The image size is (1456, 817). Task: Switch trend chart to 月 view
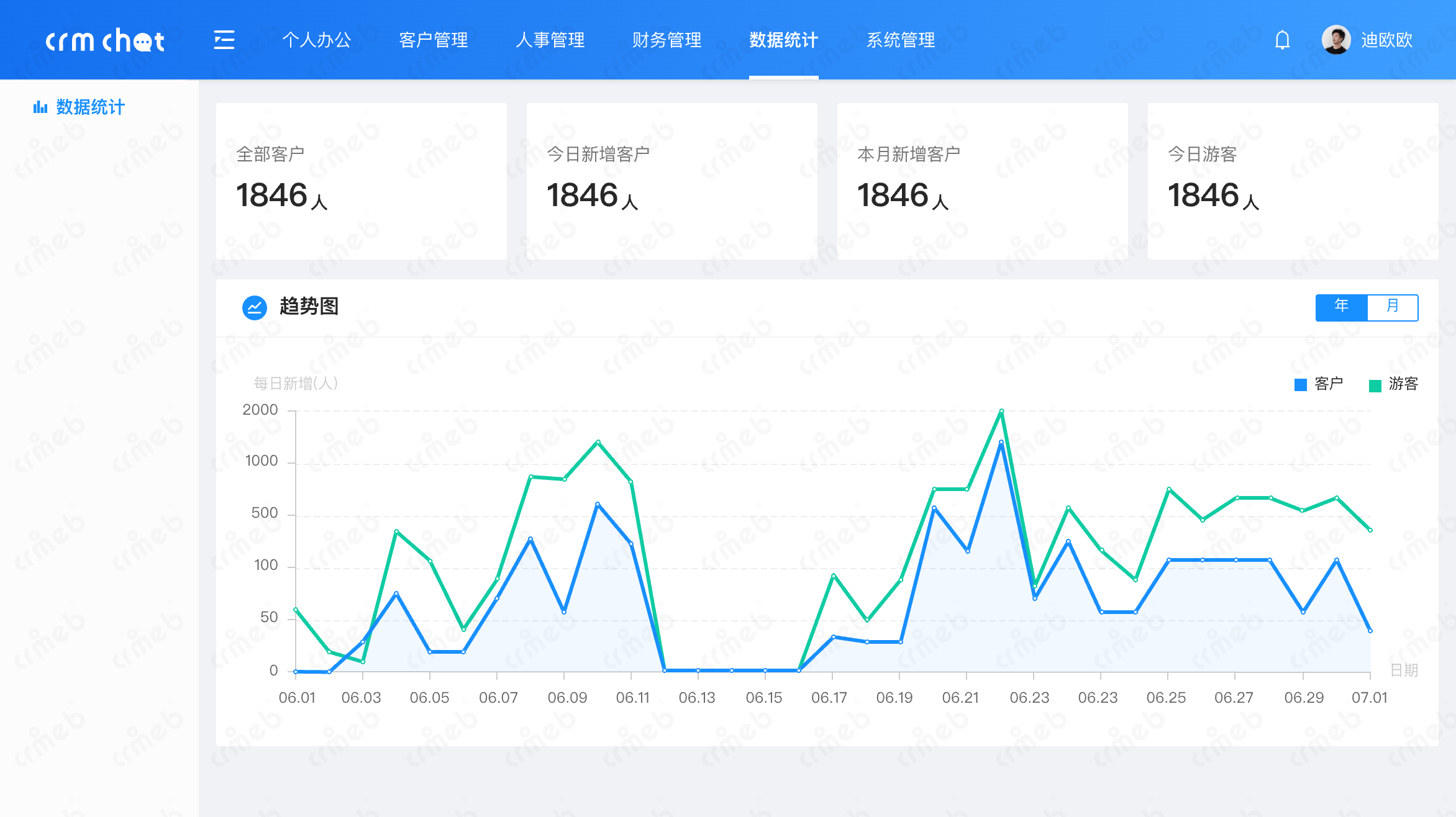1393,307
